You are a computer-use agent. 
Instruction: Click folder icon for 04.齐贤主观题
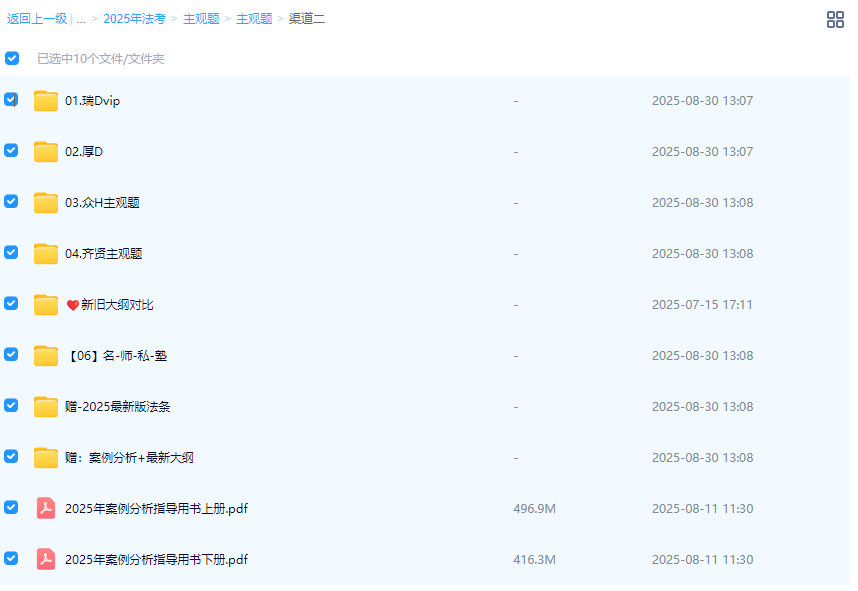[x=46, y=253]
